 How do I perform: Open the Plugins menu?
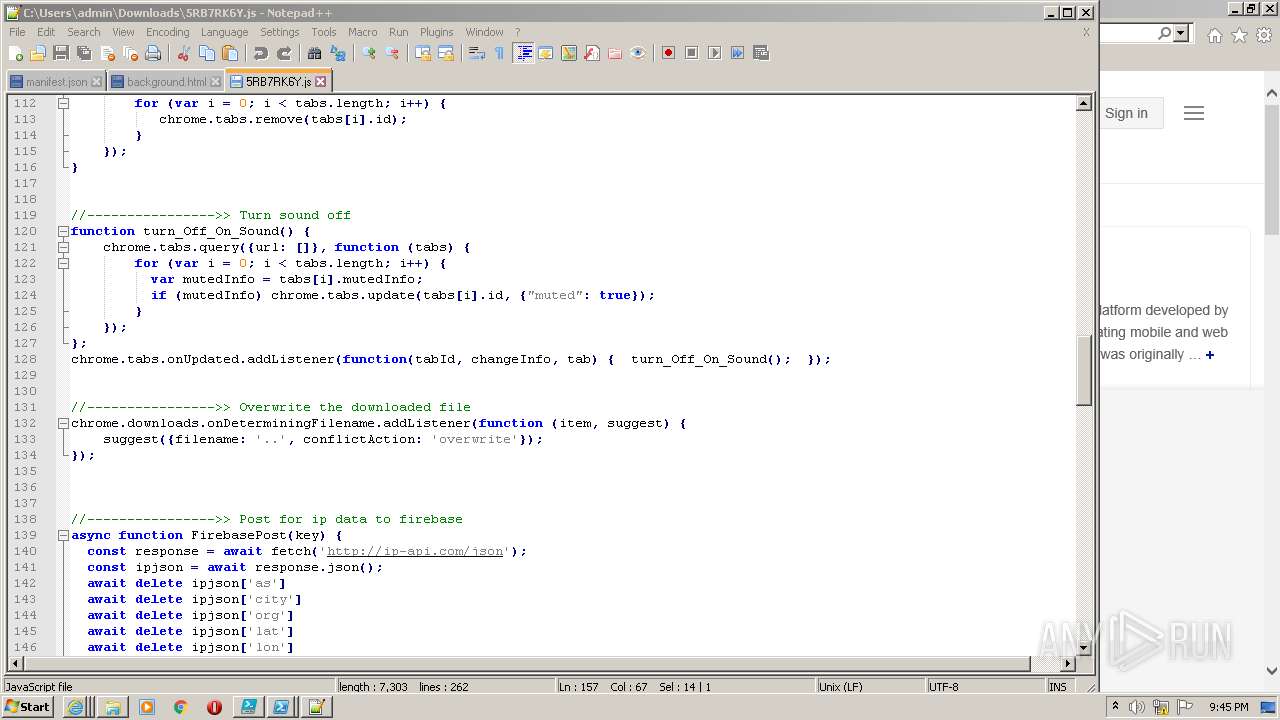pos(436,32)
